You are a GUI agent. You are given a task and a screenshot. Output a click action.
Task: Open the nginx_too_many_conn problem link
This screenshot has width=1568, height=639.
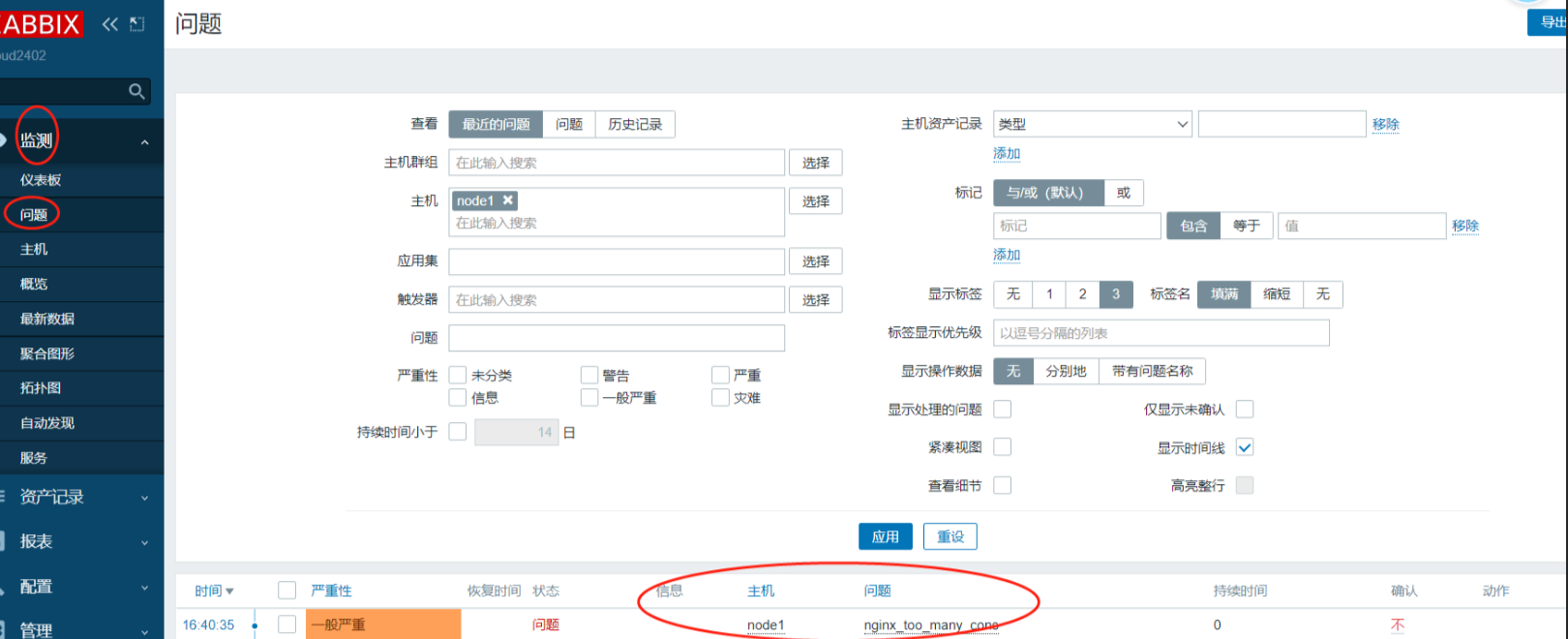point(930,625)
